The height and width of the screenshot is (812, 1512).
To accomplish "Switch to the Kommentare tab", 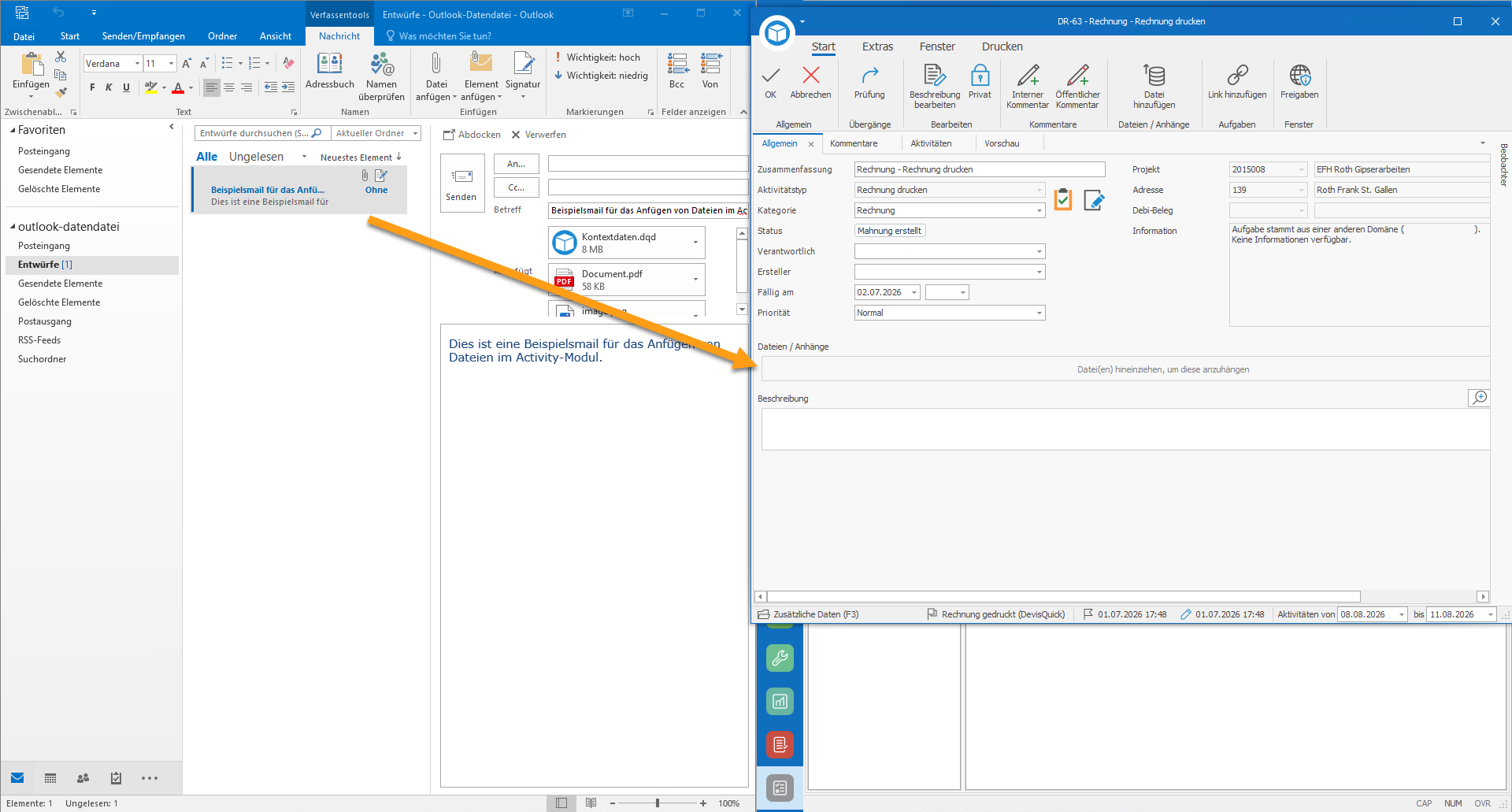I will click(854, 143).
